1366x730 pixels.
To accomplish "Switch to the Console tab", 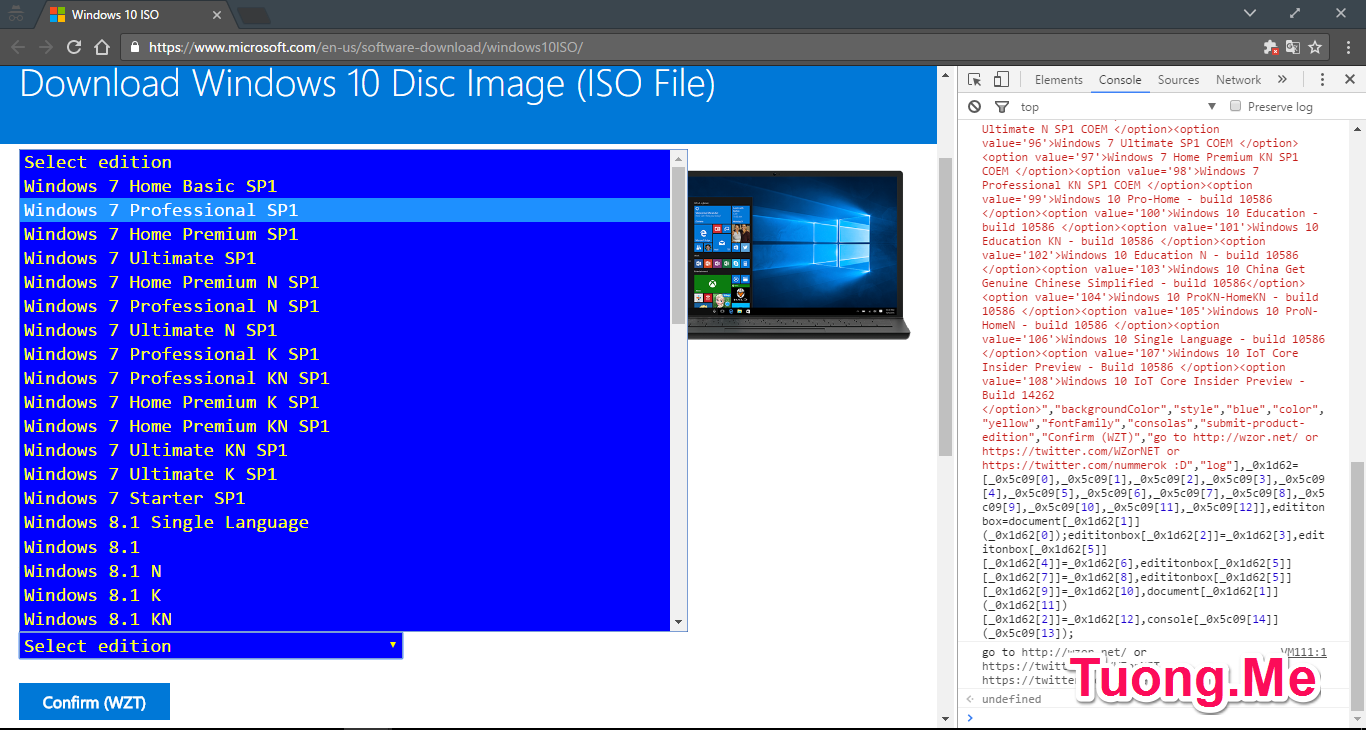I will click(1120, 80).
